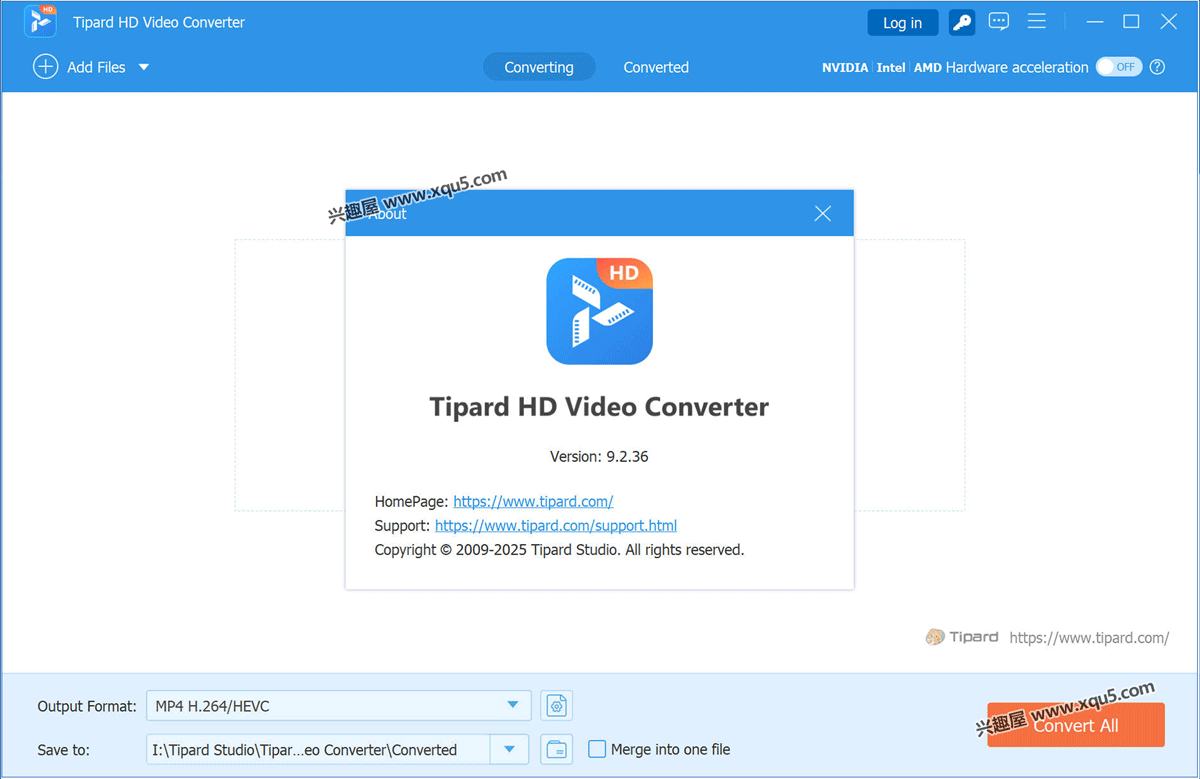Viewport: 1200px width, 779px height.
Task: Click the Tipard brand logo at bottom right
Action: tap(962, 637)
